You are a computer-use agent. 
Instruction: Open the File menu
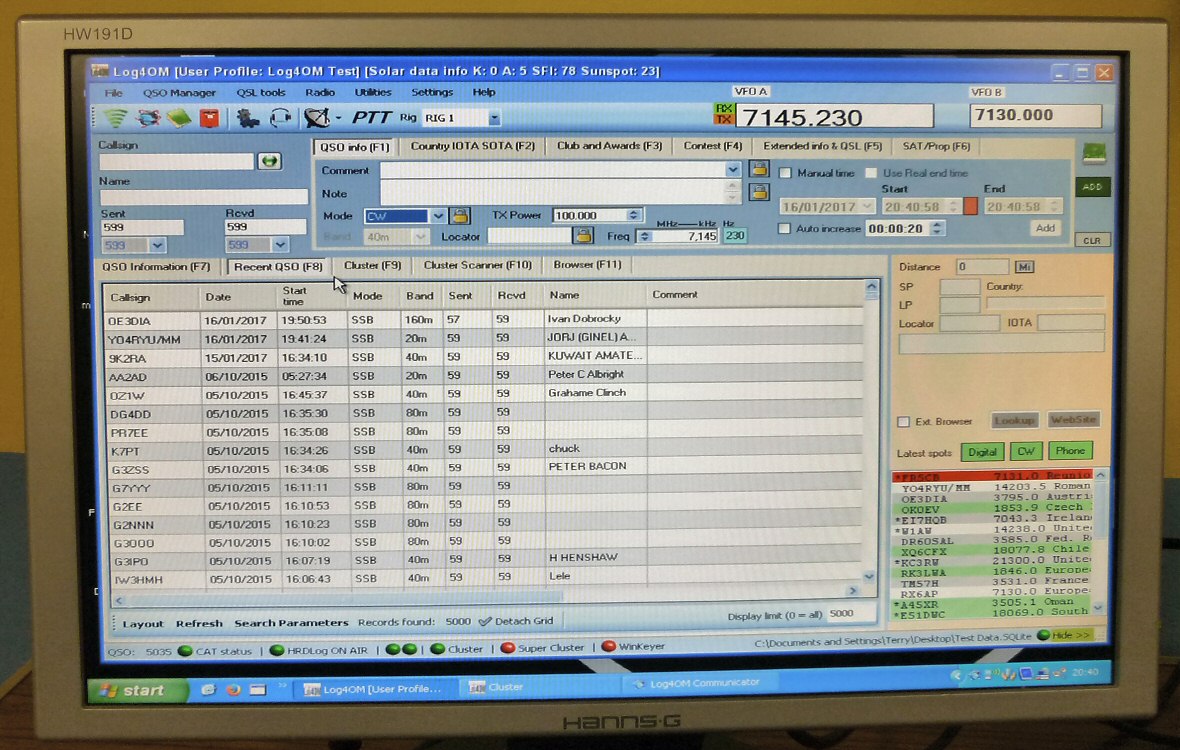(114, 93)
